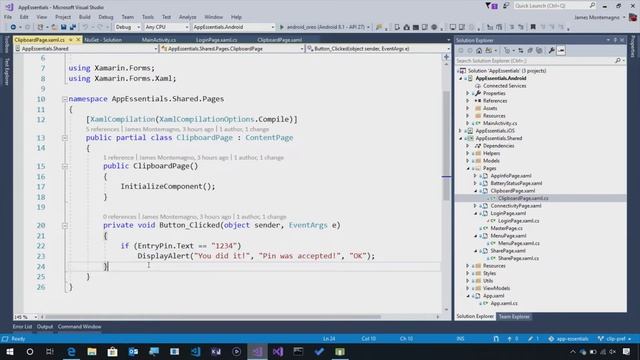Viewport: 640px width, 360px height.
Task: Expand the AppEssentials.iOS project node
Action: click(x=460, y=131)
